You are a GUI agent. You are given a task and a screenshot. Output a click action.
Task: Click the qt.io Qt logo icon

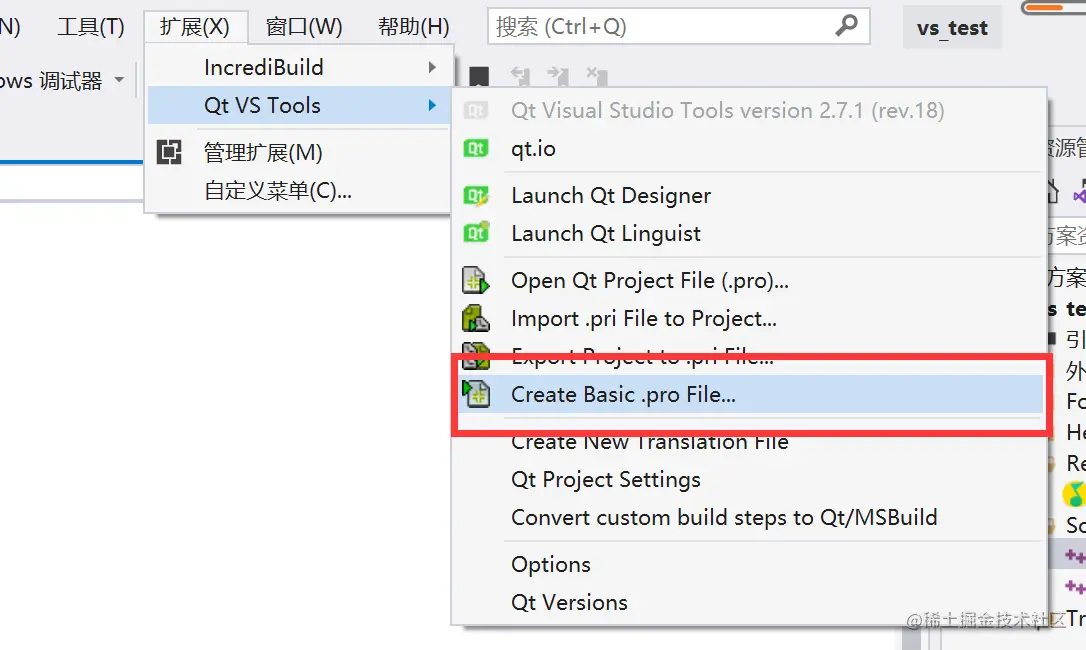coord(476,149)
